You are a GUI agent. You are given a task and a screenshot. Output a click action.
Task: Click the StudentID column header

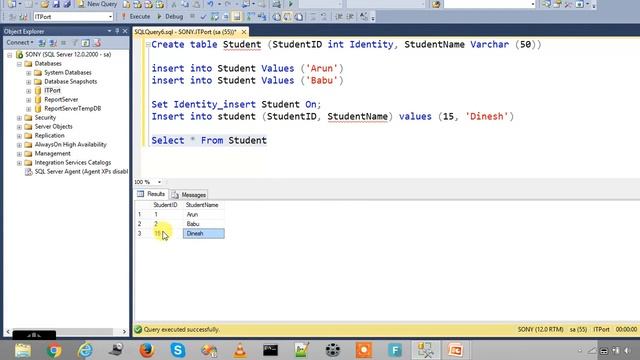point(165,205)
